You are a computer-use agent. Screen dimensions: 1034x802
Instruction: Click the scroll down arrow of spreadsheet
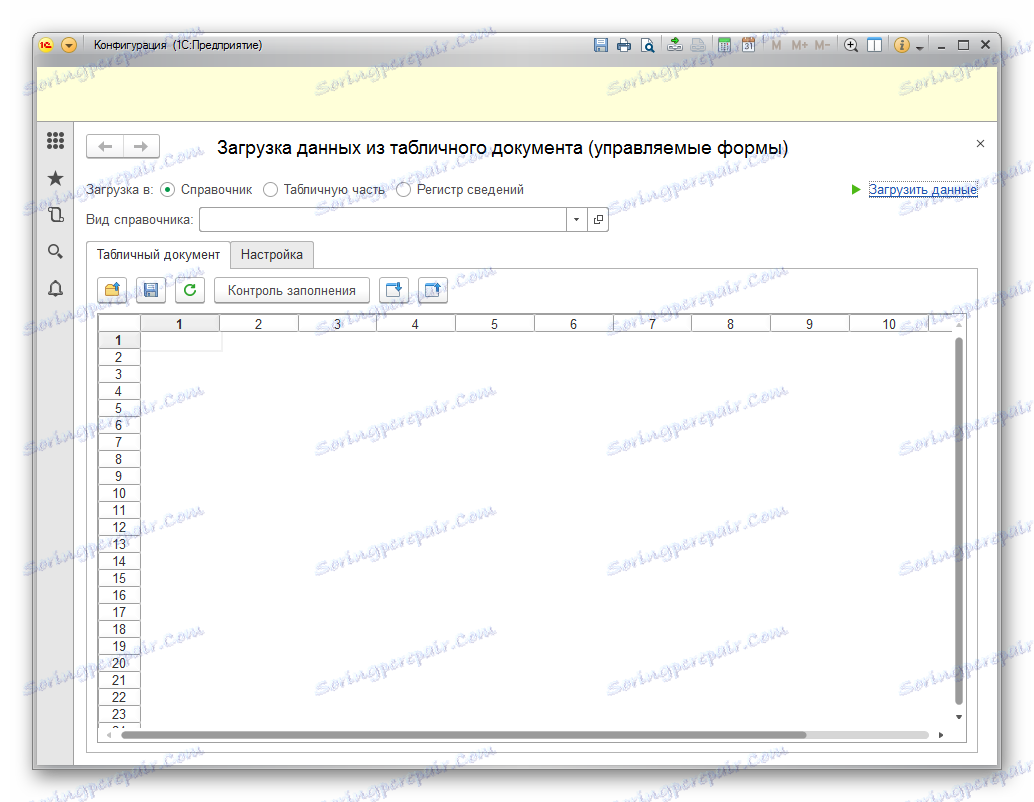pos(959,717)
